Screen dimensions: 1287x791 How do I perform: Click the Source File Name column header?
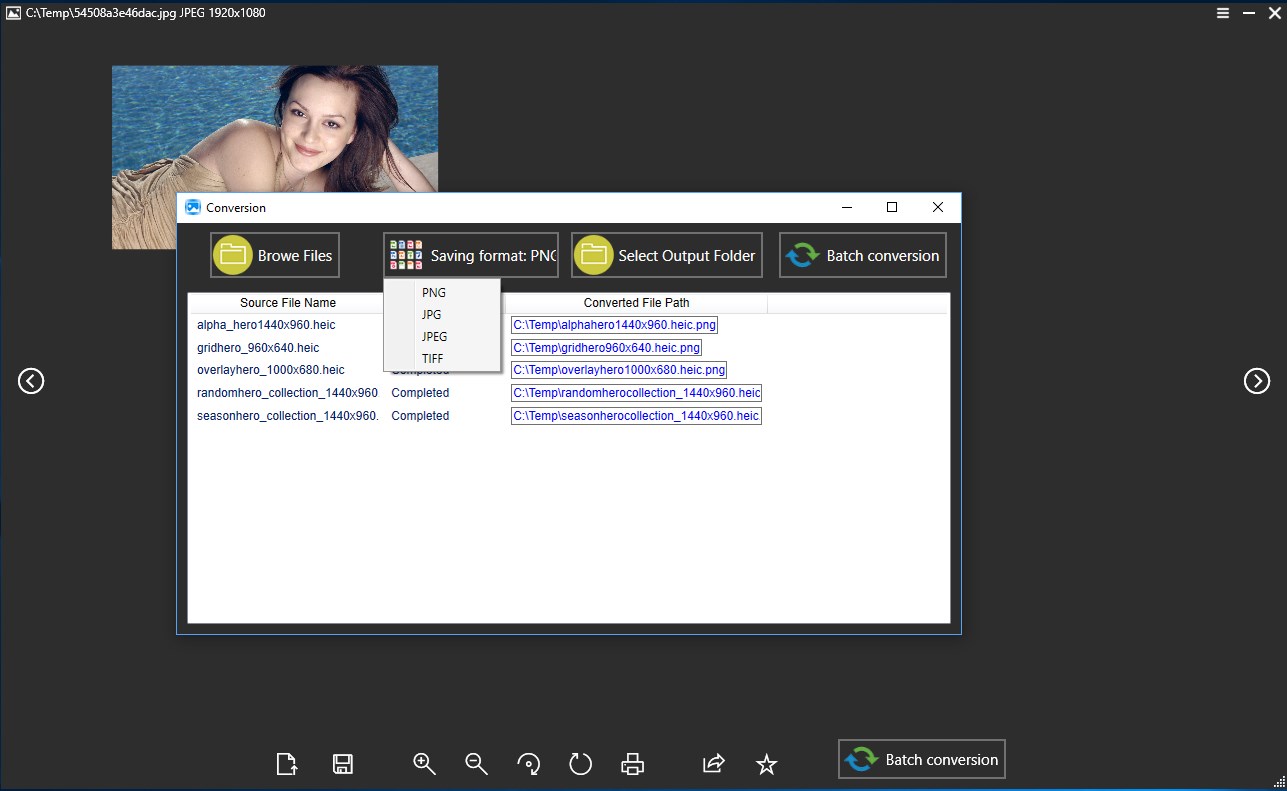[288, 303]
